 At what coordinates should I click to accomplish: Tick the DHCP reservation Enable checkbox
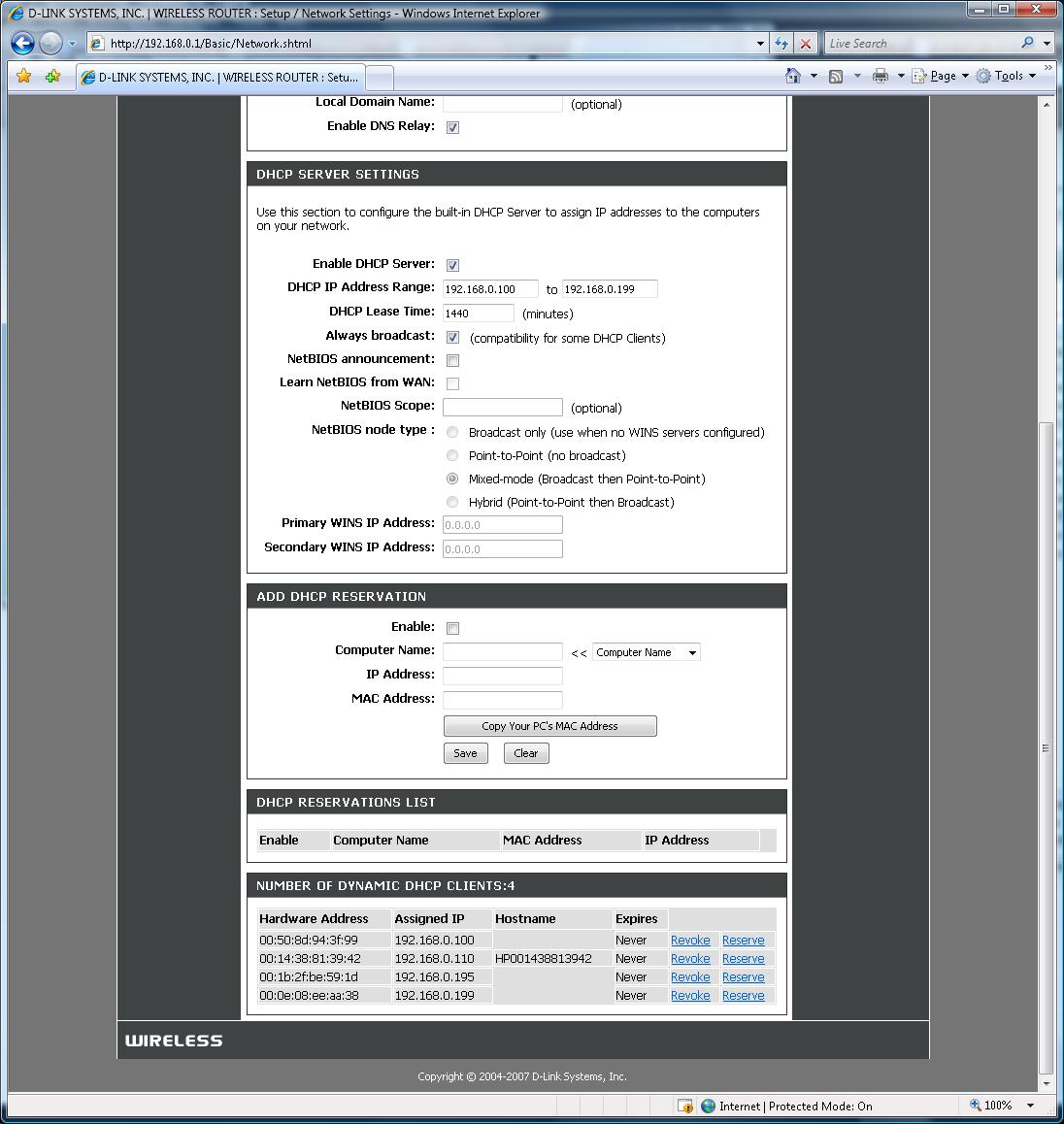(x=452, y=629)
